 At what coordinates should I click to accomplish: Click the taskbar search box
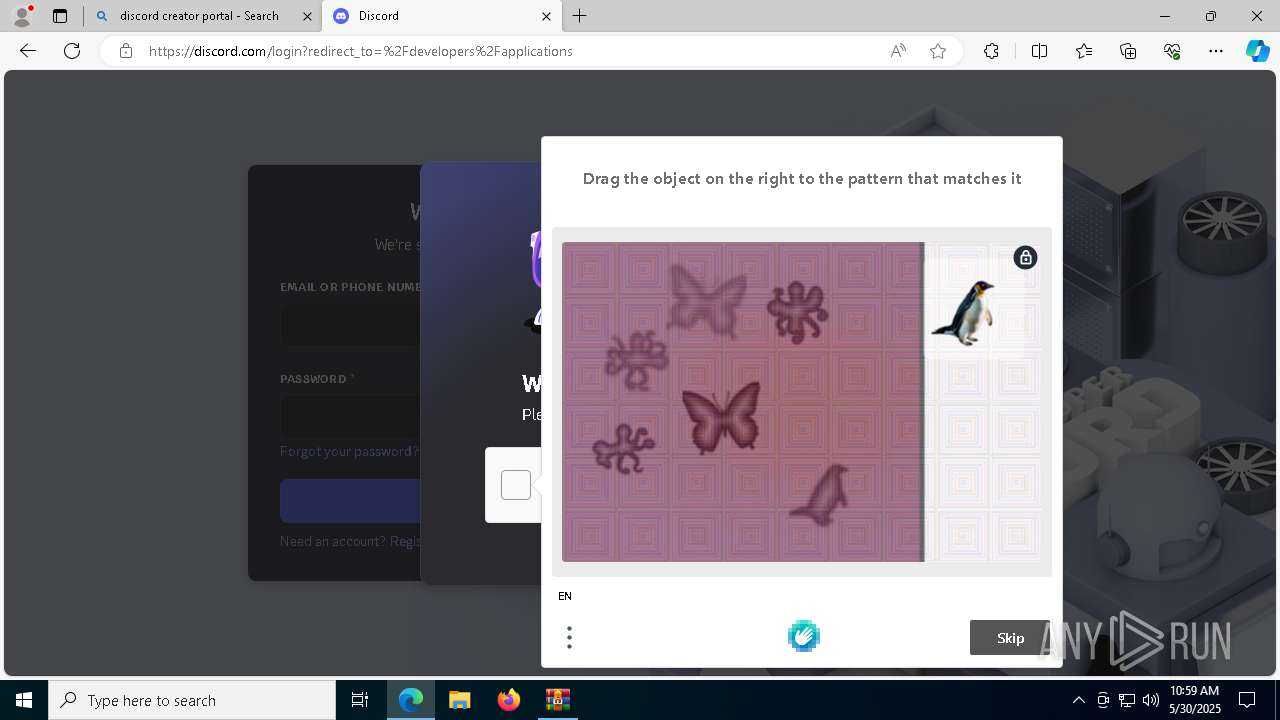click(192, 700)
